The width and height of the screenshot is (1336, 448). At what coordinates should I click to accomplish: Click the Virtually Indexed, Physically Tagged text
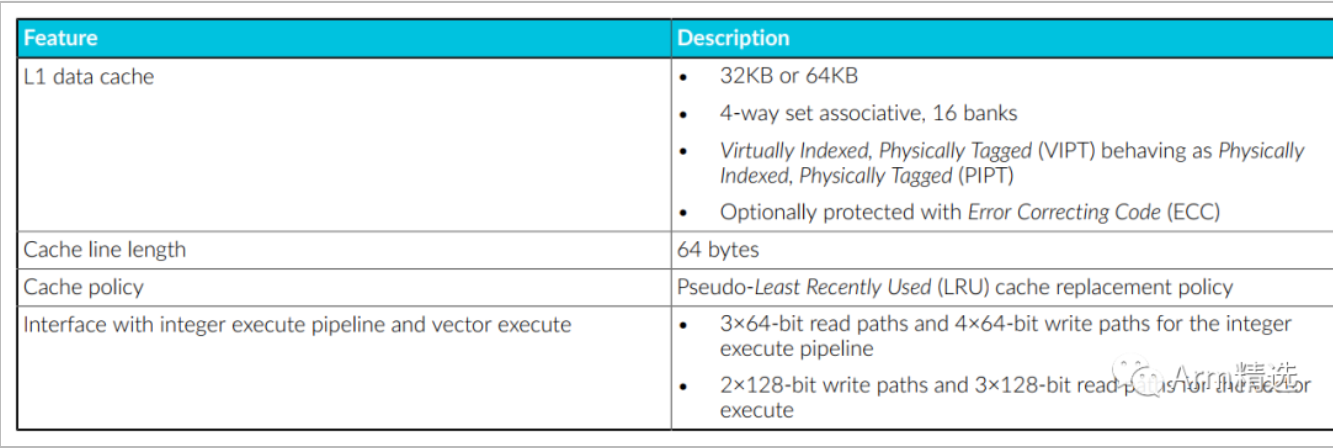pos(875,151)
